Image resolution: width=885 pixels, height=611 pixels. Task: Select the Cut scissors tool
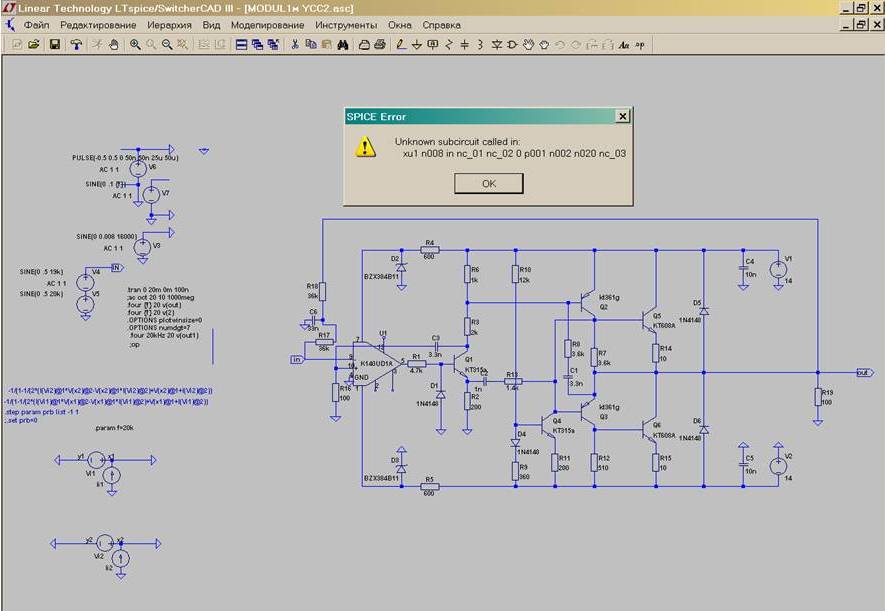click(x=295, y=44)
